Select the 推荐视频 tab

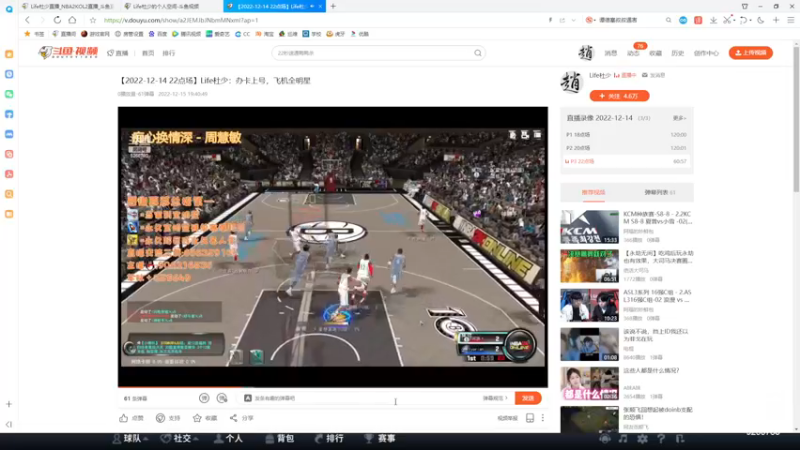[x=593, y=192]
